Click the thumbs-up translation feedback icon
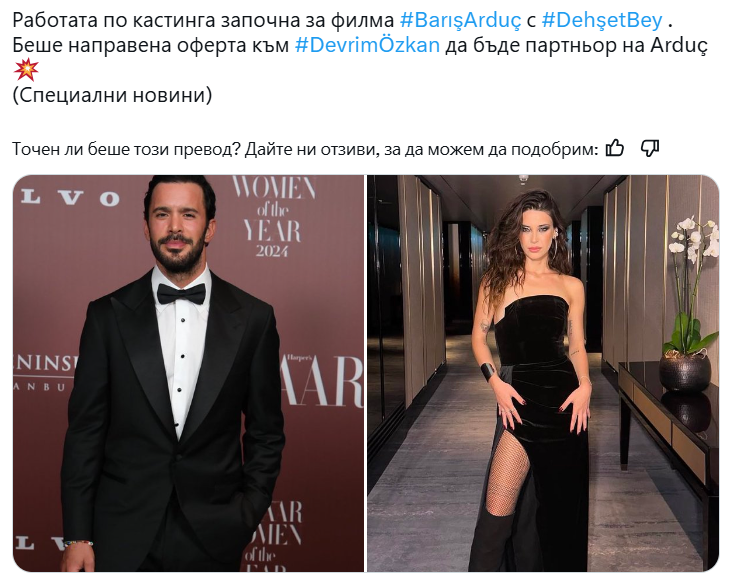The height and width of the screenshot is (584, 734). [x=615, y=148]
